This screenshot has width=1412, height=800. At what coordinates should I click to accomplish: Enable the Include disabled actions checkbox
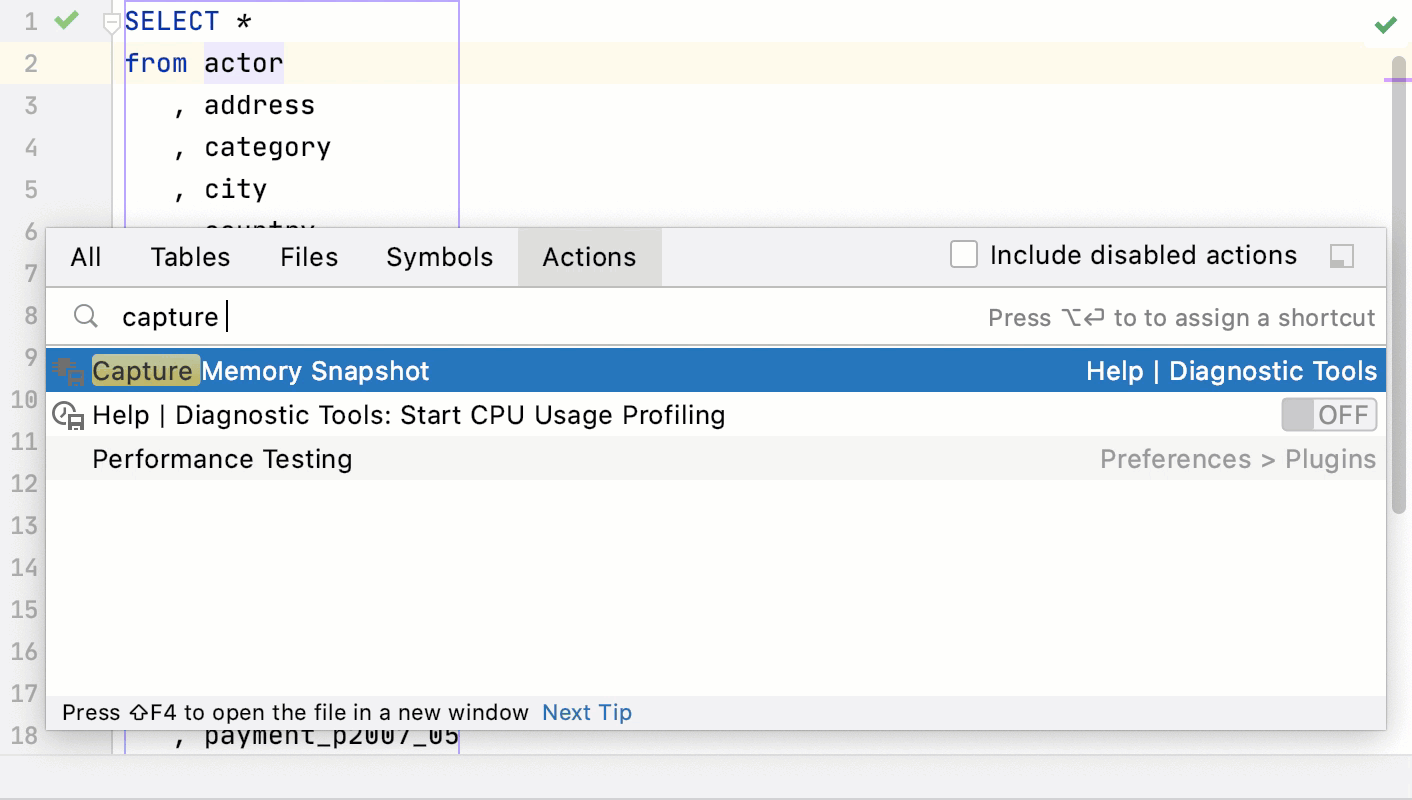pos(963,255)
